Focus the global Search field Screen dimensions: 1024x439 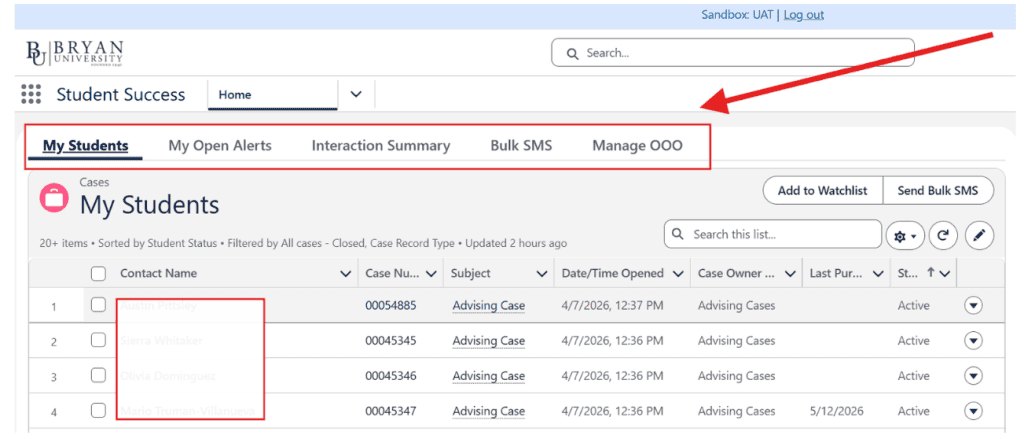point(733,53)
